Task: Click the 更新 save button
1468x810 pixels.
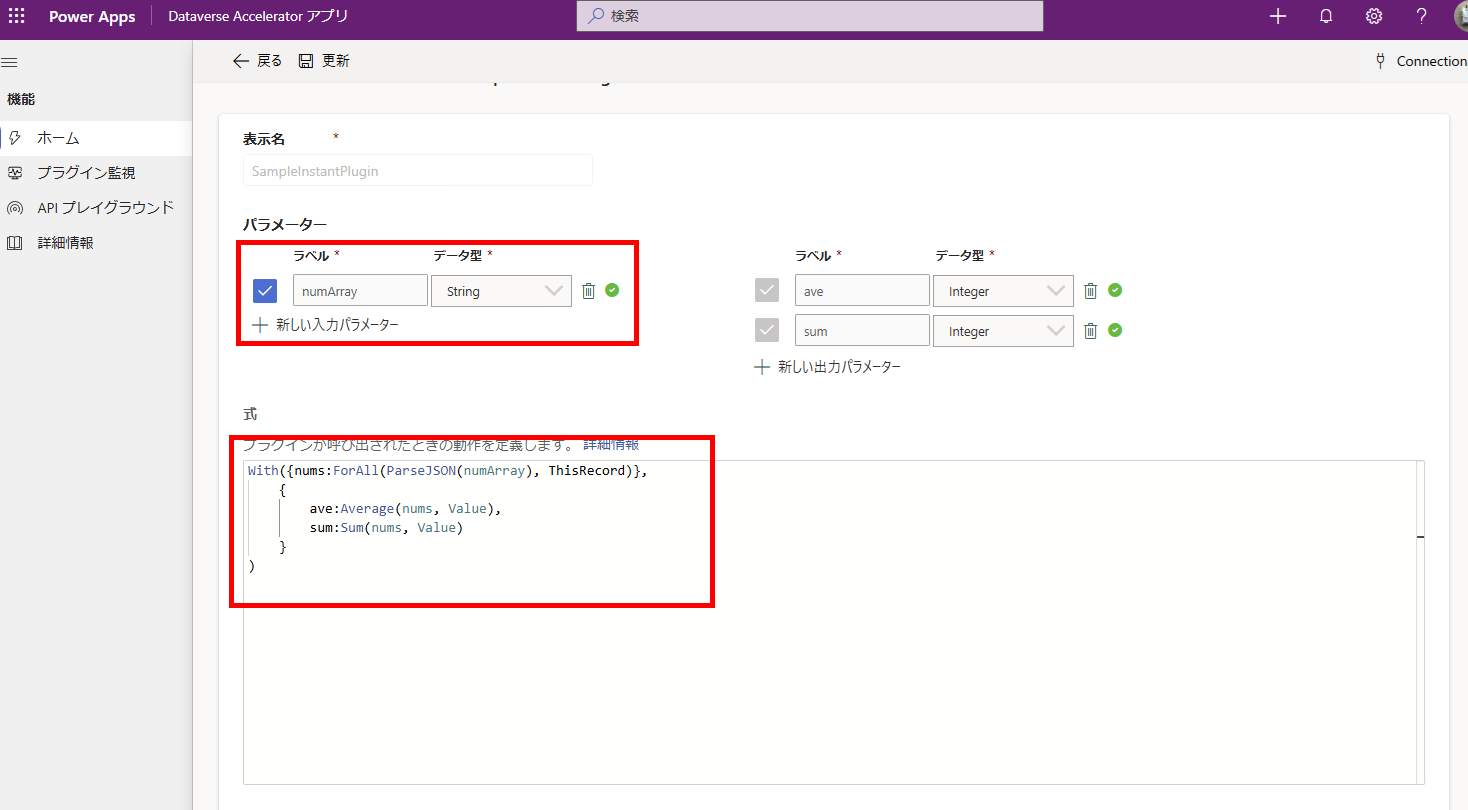Action: pos(325,61)
